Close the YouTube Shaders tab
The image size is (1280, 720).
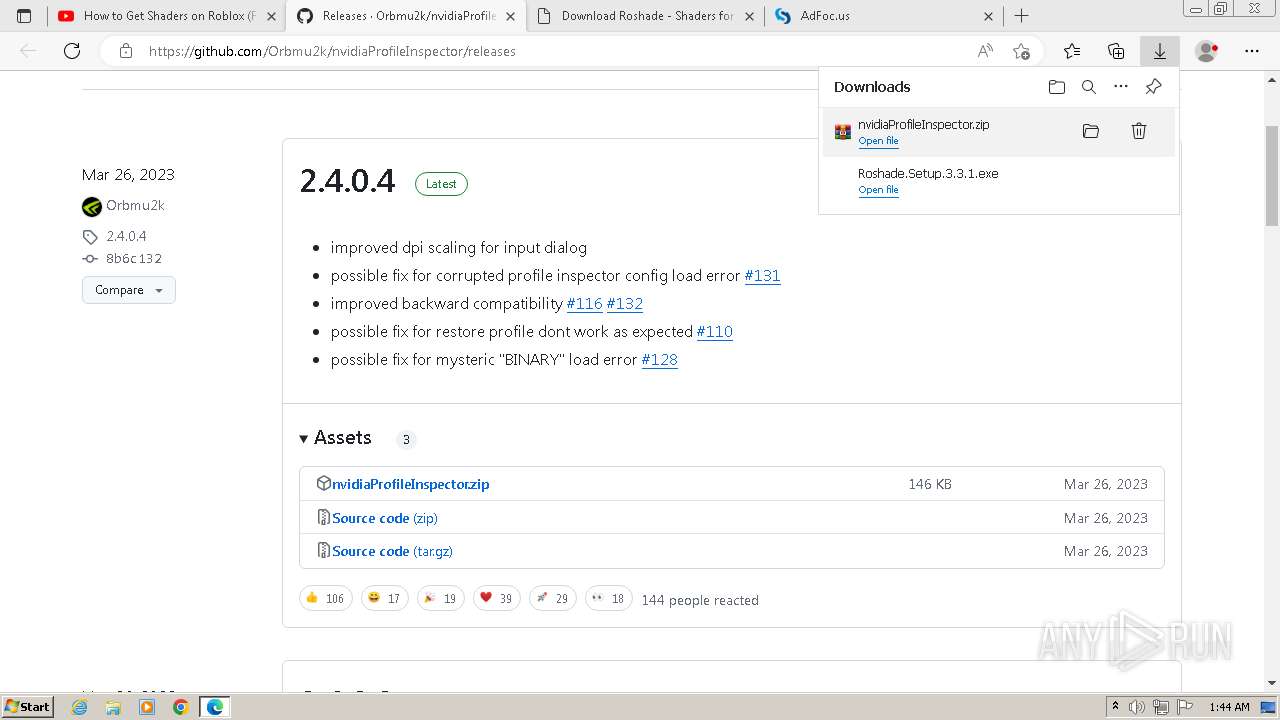271,16
